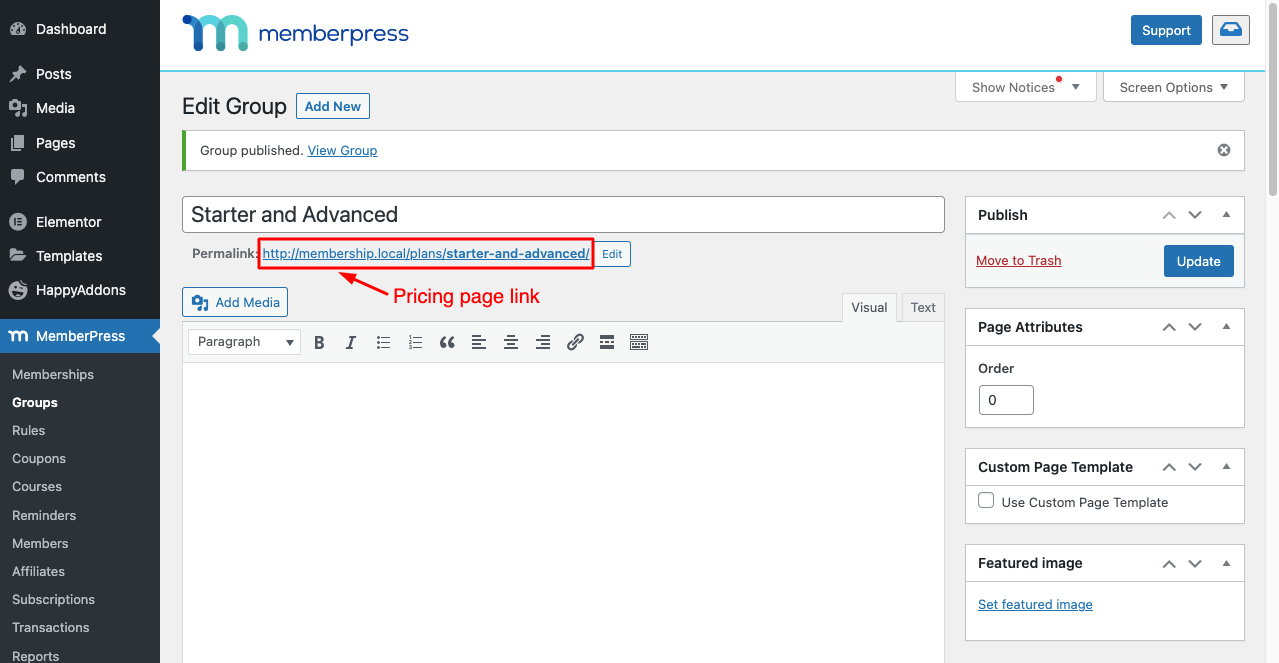Screen dimensions: 1279x663
Task: Enable Use Custom Page Template checkbox
Action: [986, 501]
